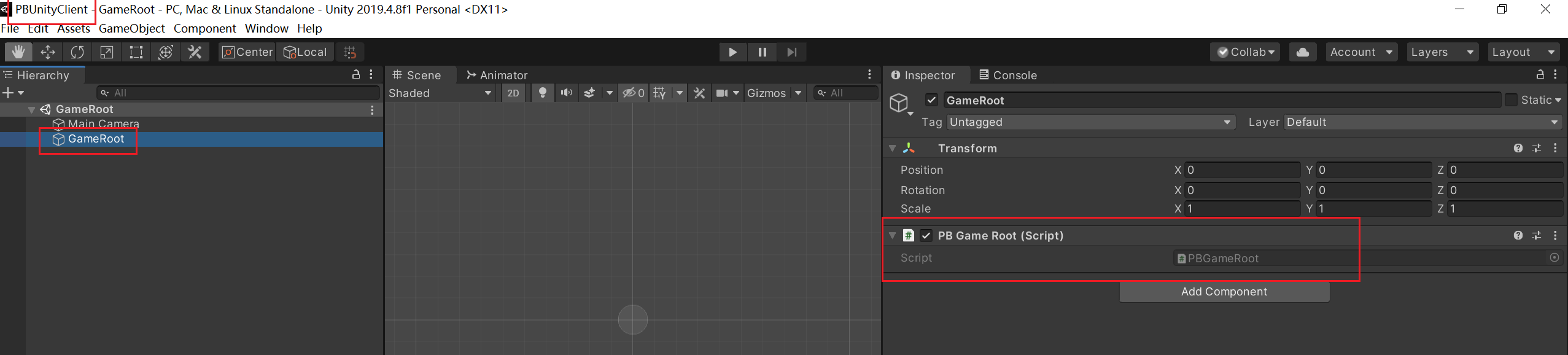Open the Gizmos dropdown arrow
The width and height of the screenshot is (1568, 355).
coord(798,93)
